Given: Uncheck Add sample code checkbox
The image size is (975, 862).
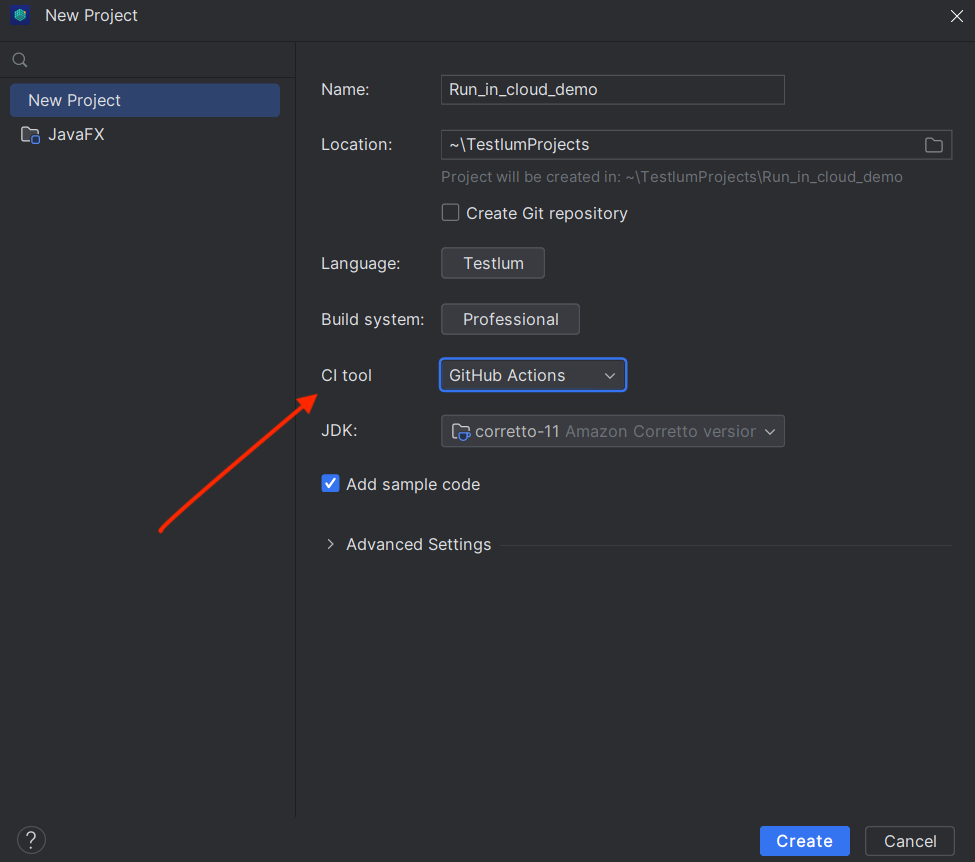Looking at the screenshot, I should pyautogui.click(x=330, y=483).
